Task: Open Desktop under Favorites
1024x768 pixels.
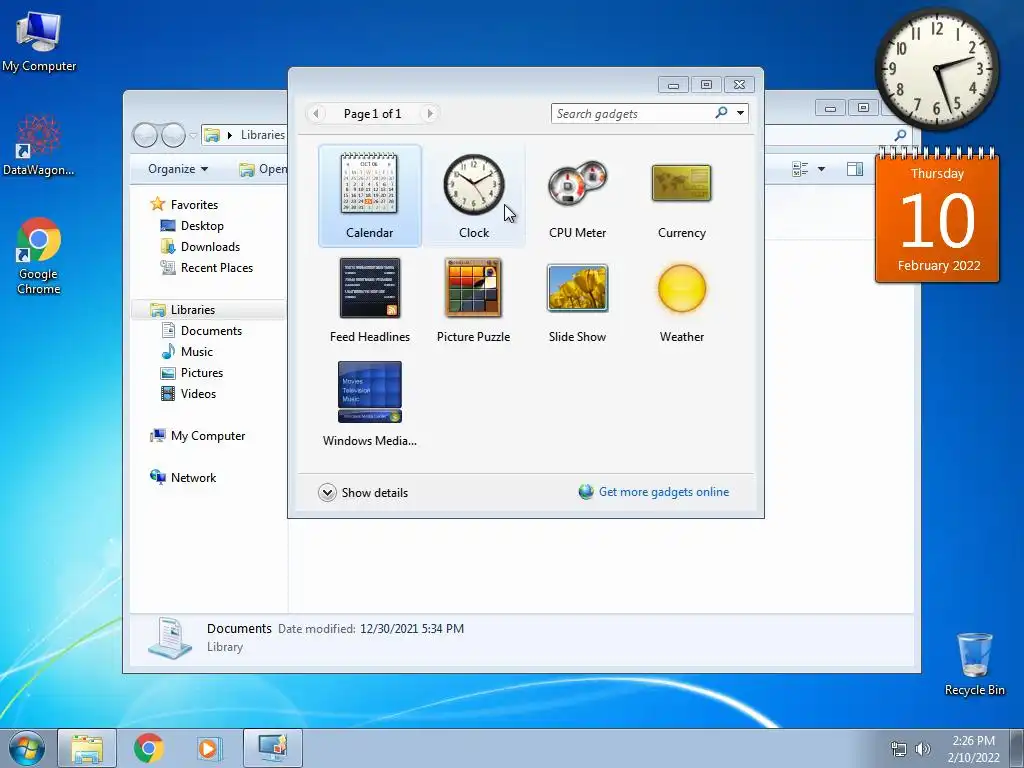Action: pyautogui.click(x=192, y=226)
